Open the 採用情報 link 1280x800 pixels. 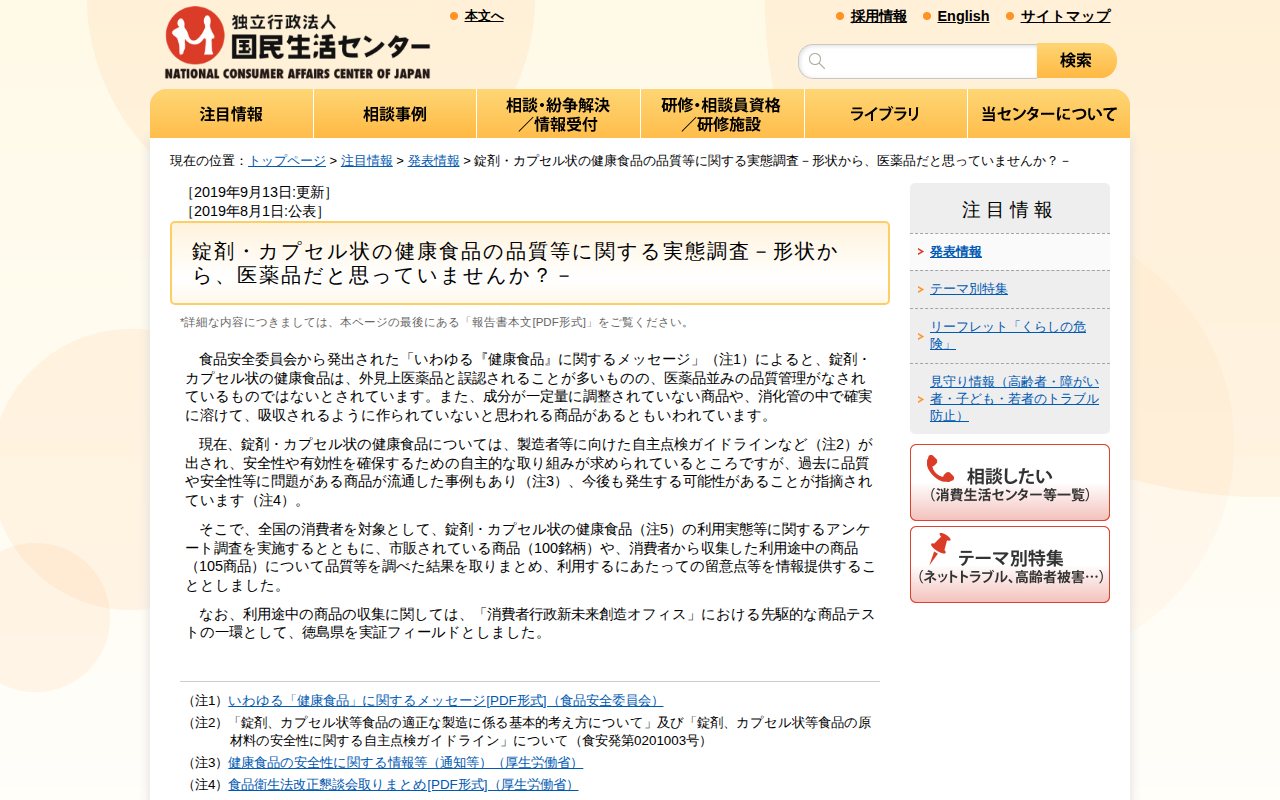click(879, 16)
